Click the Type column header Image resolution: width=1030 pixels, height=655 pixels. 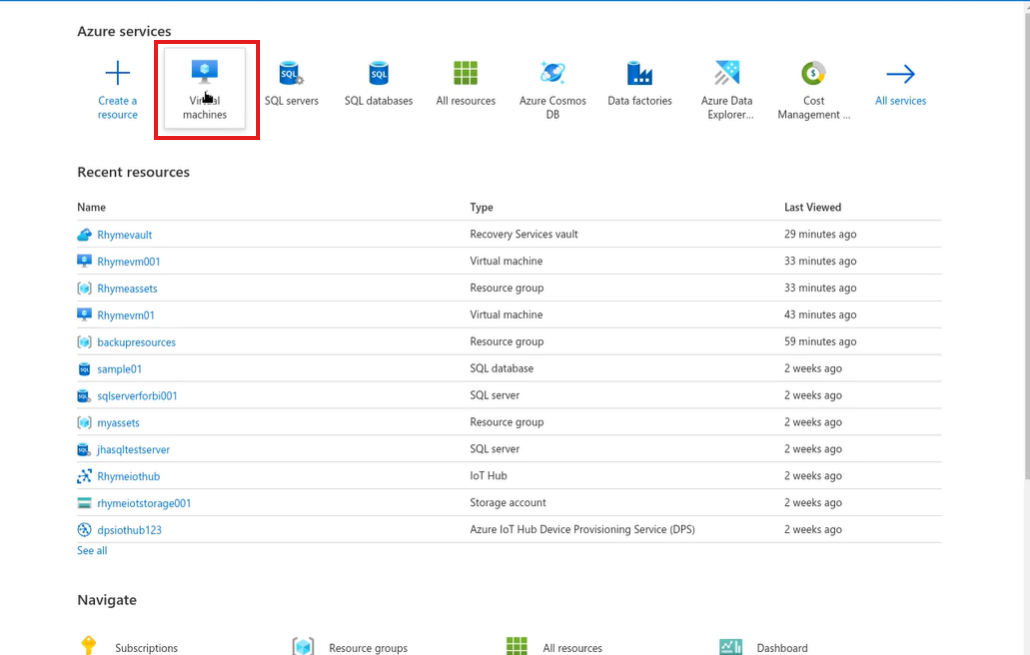coord(481,207)
